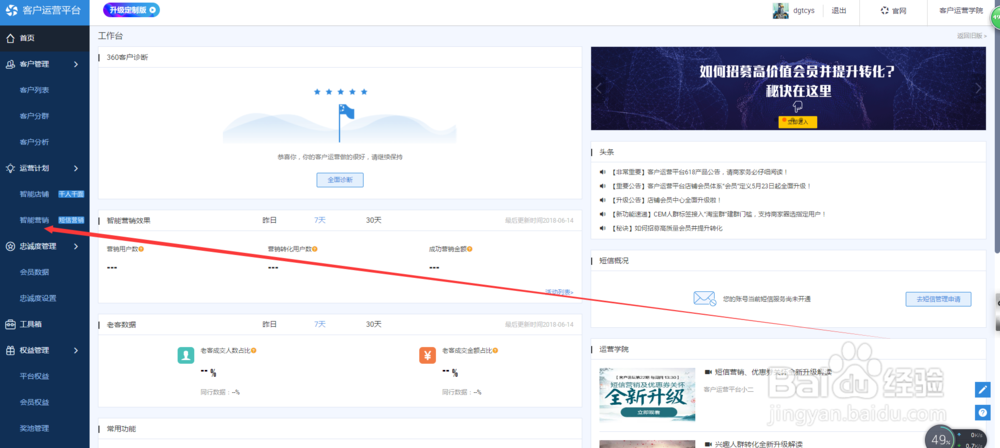The width and height of the screenshot is (1000, 448).
Task: Click the 去短信管理申请 button
Action: [x=939, y=299]
